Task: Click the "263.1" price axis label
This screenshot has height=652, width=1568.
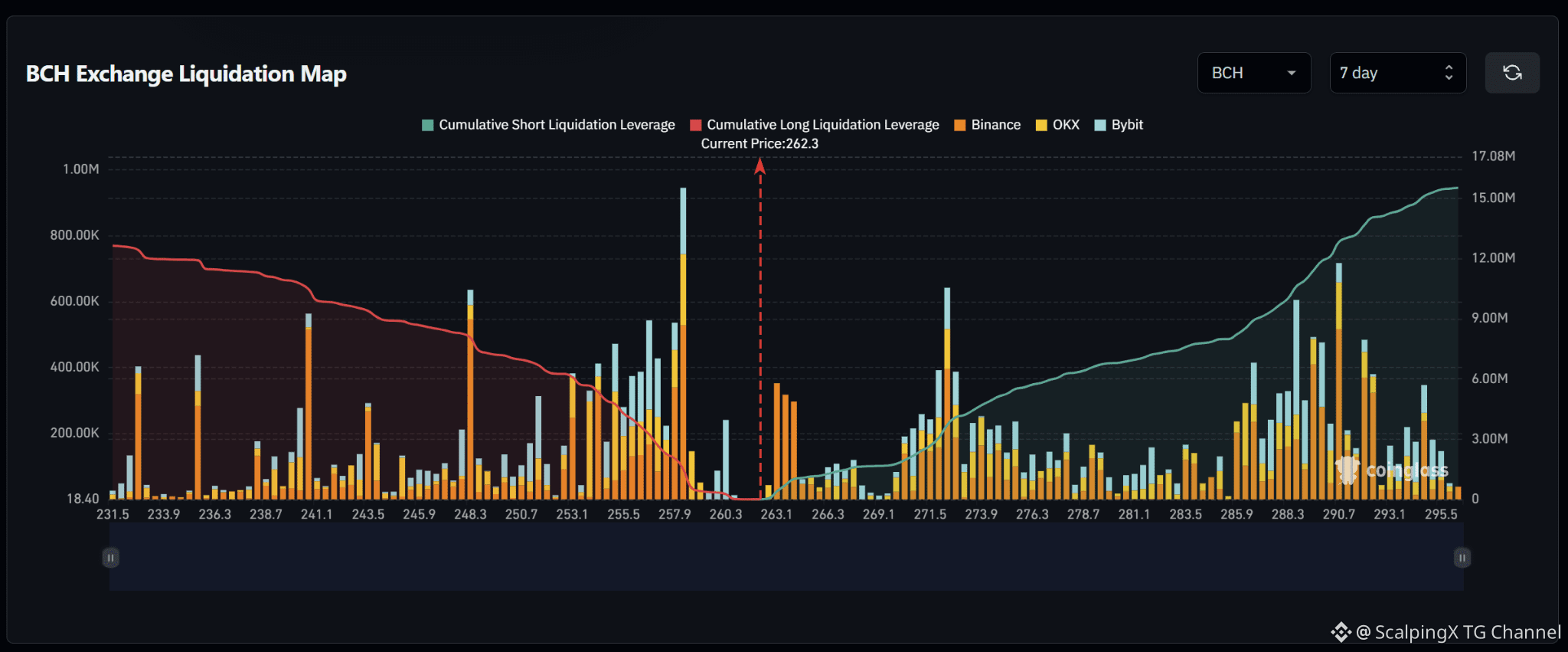Action: (776, 514)
